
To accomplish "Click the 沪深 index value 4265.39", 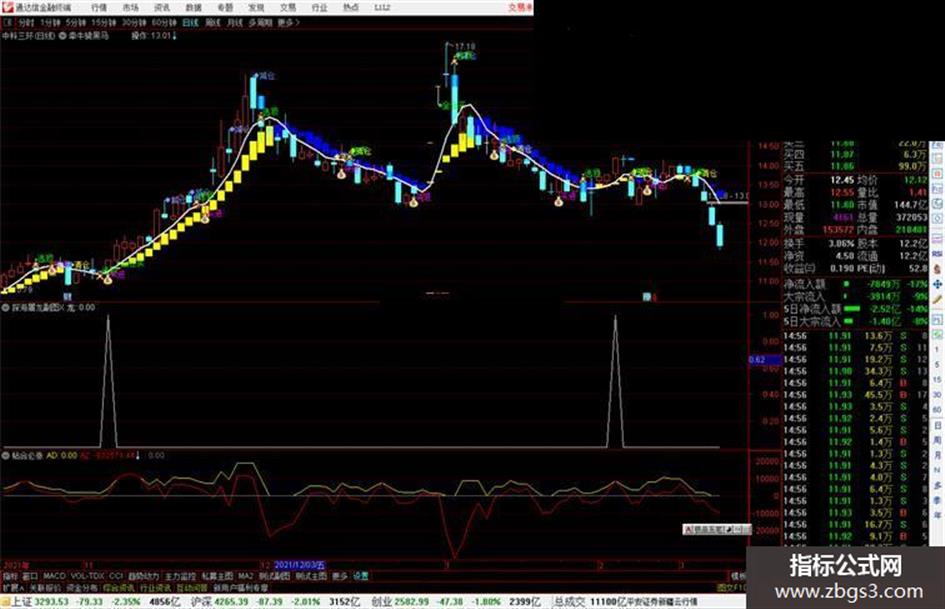I will (x=232, y=602).
